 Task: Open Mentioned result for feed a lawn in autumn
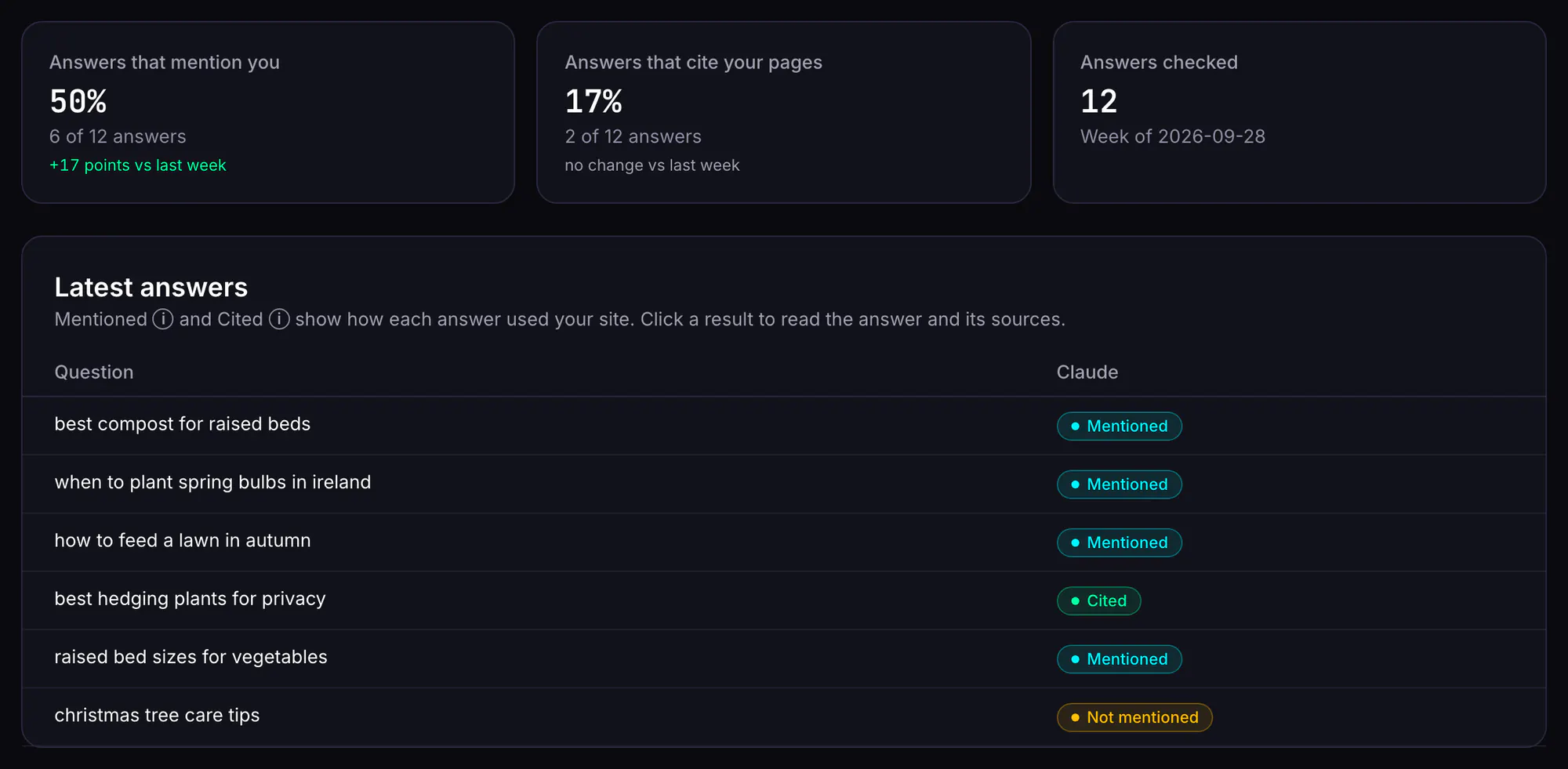(x=1119, y=542)
